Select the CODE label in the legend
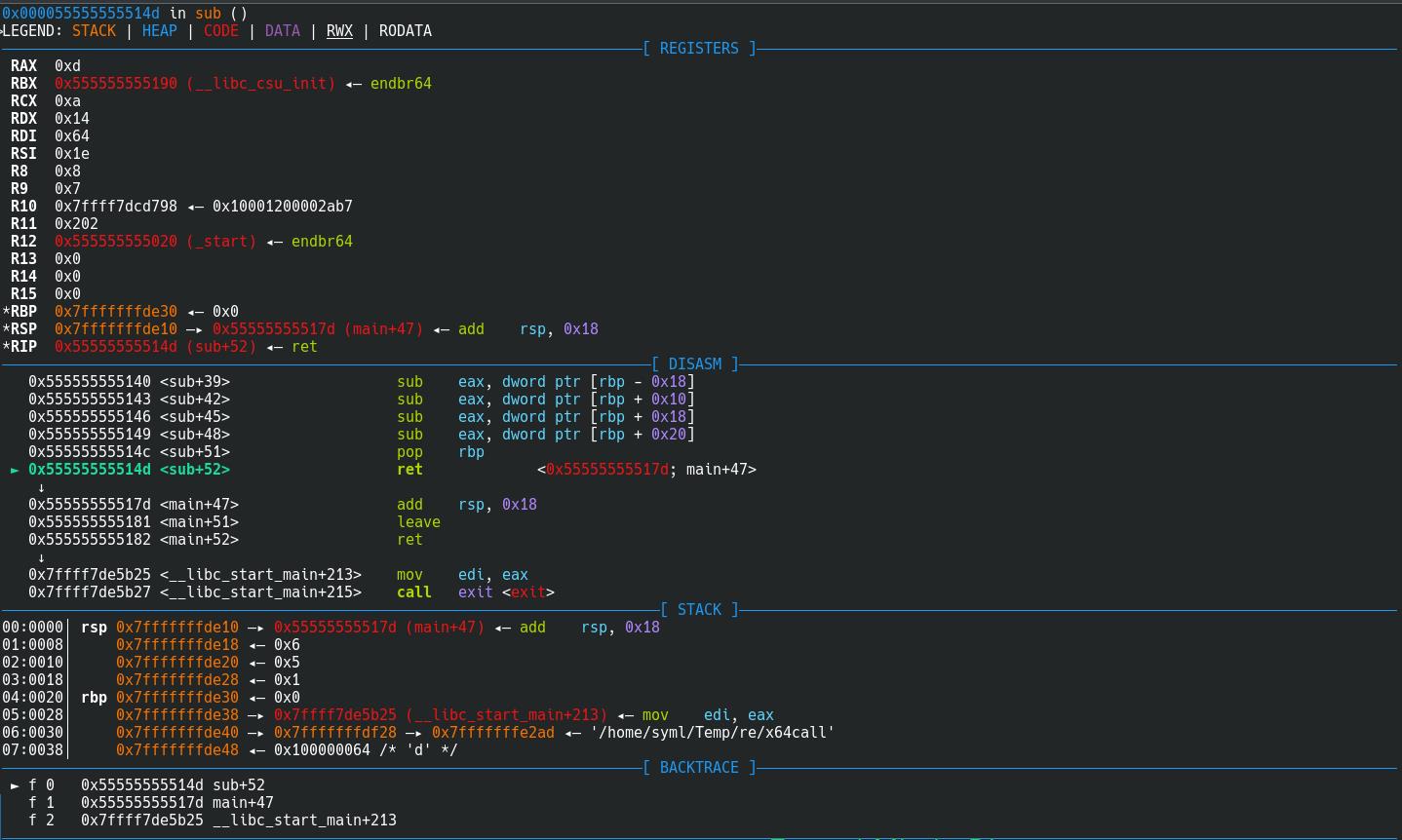 click(220, 31)
